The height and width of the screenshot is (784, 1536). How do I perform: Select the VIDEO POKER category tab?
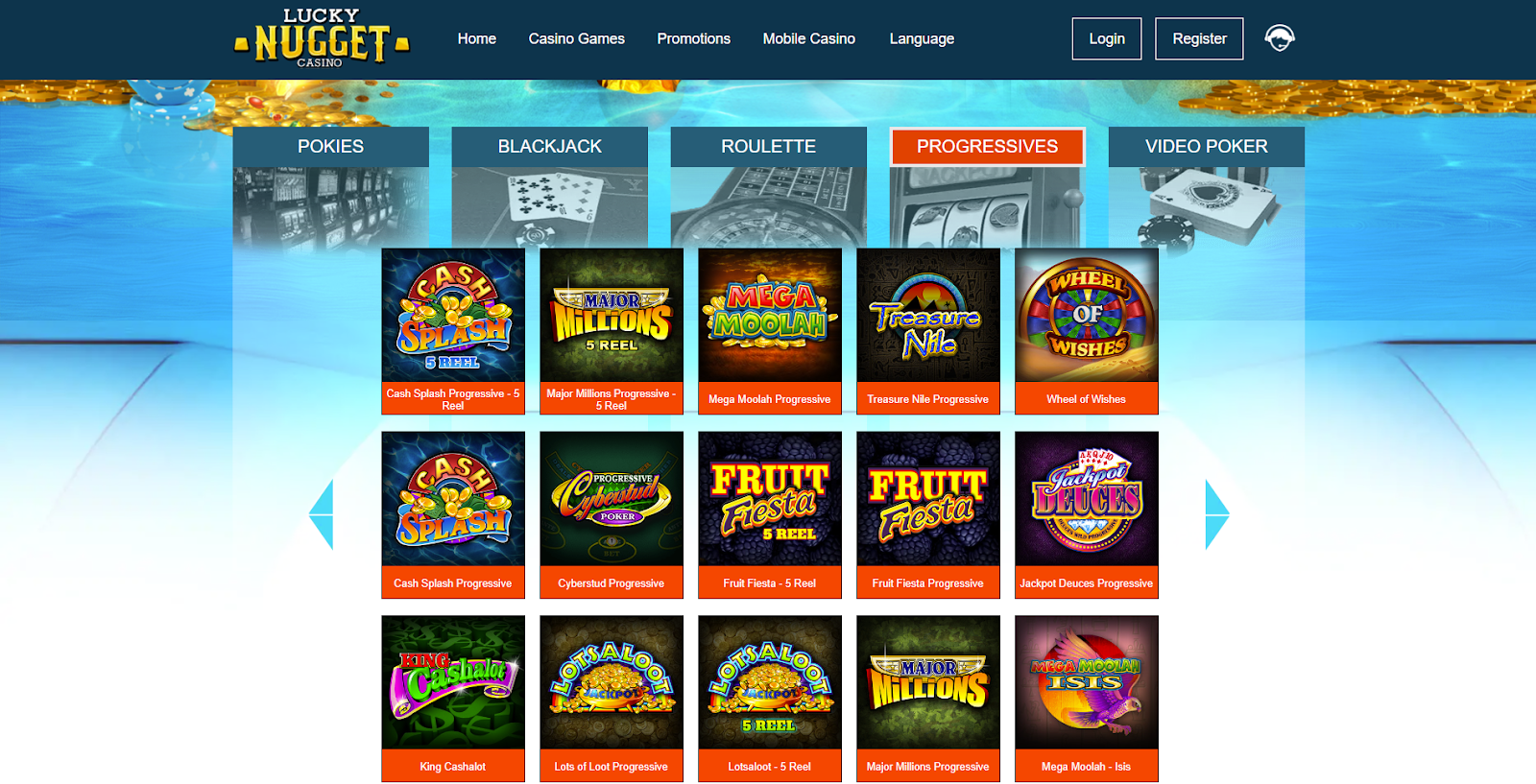pos(1207,147)
